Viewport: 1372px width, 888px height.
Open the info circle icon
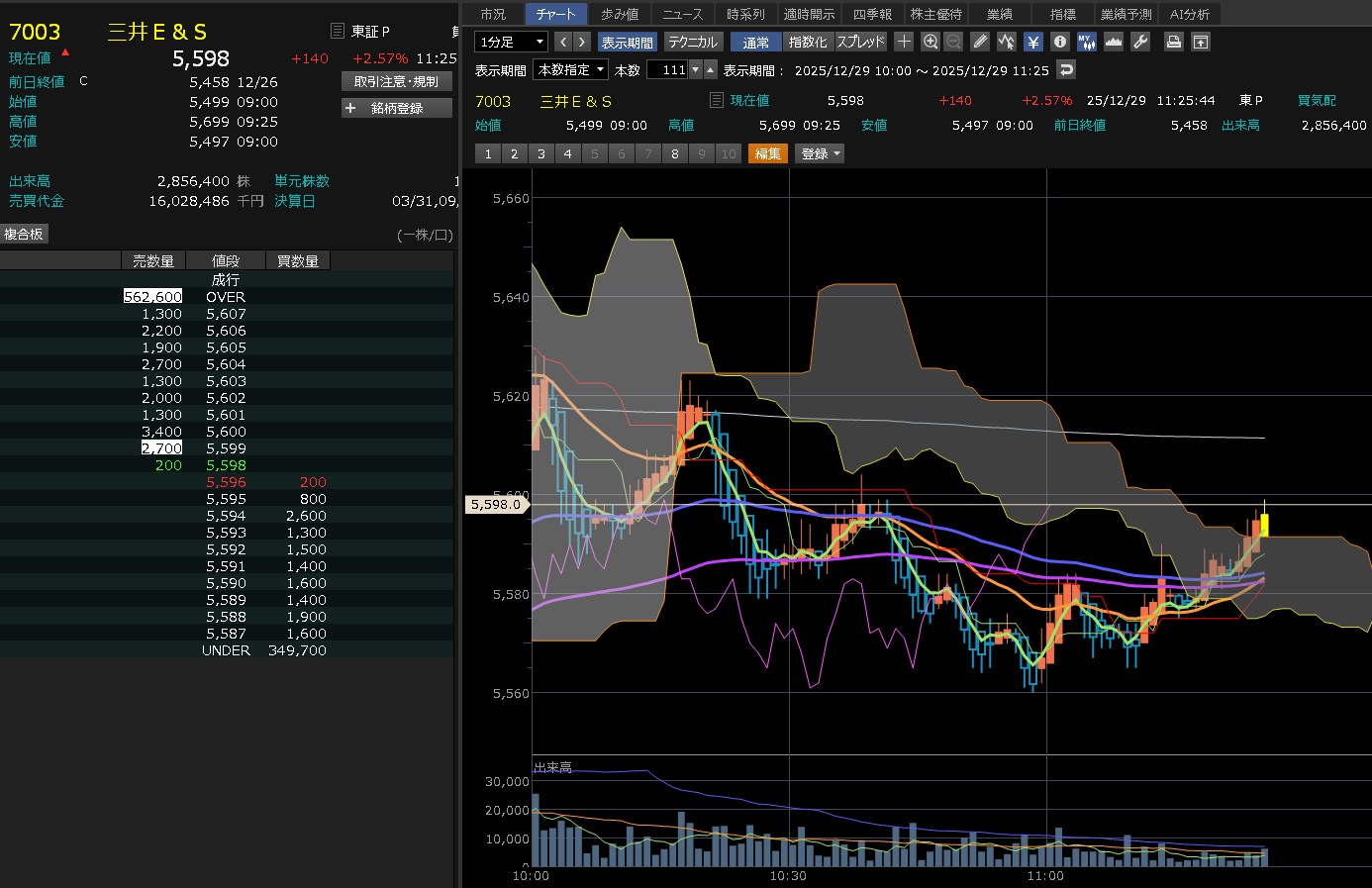pos(1060,42)
